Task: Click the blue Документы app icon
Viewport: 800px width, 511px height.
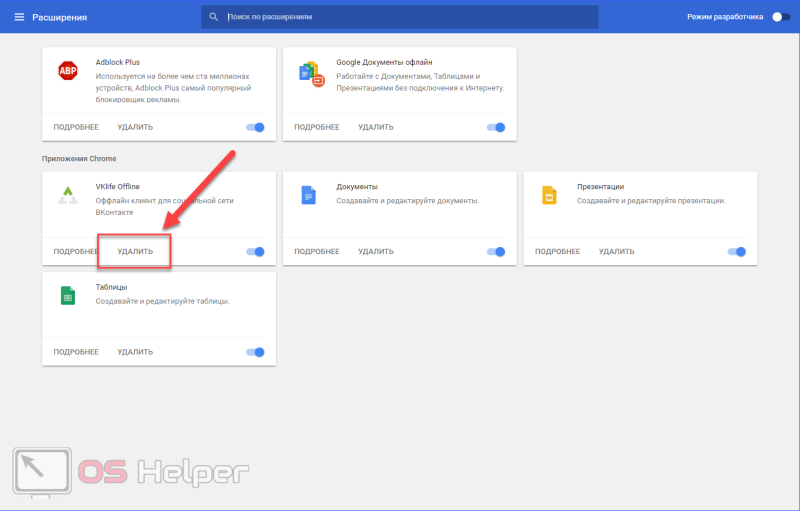Action: 309,195
